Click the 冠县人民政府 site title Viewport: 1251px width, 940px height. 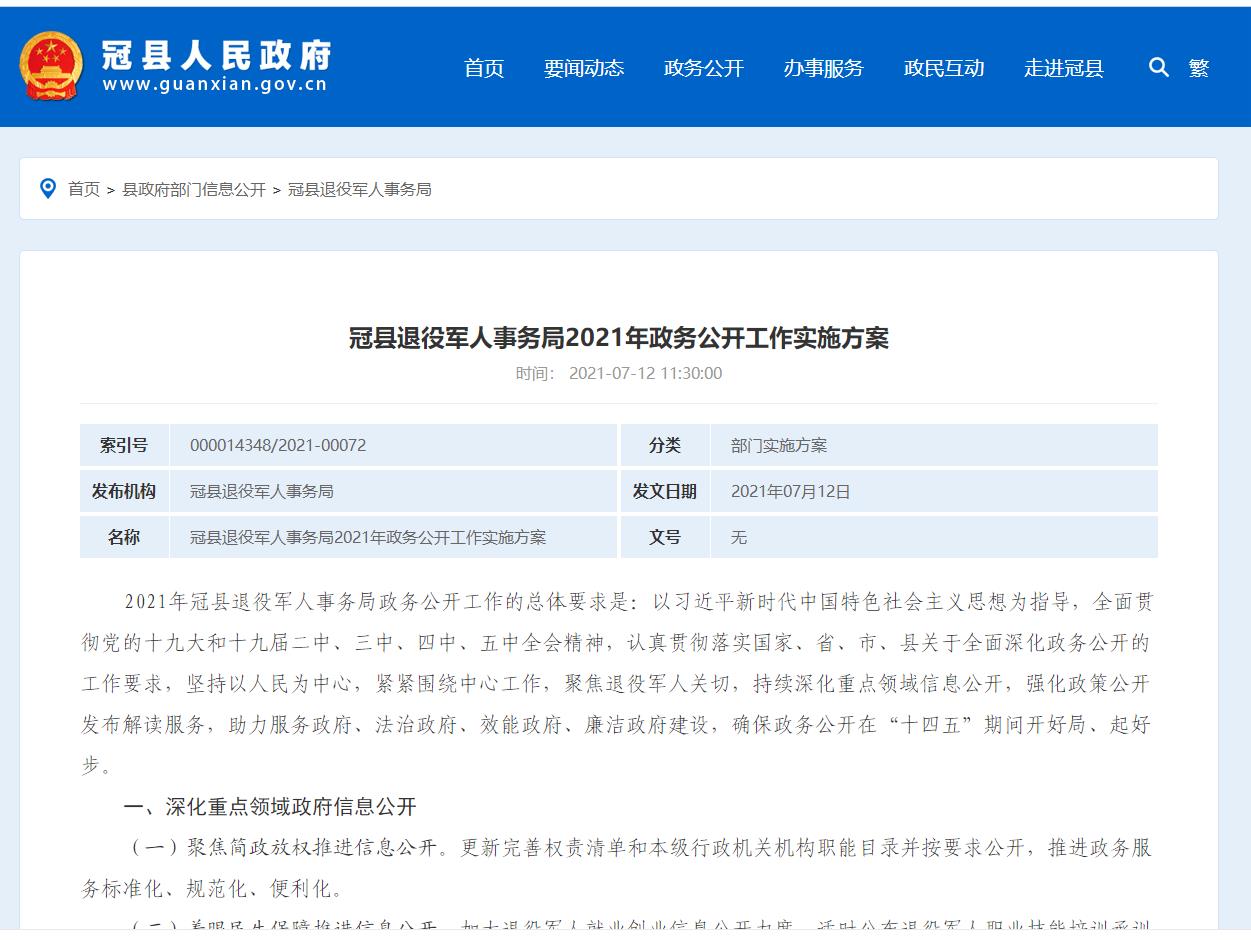(x=216, y=54)
